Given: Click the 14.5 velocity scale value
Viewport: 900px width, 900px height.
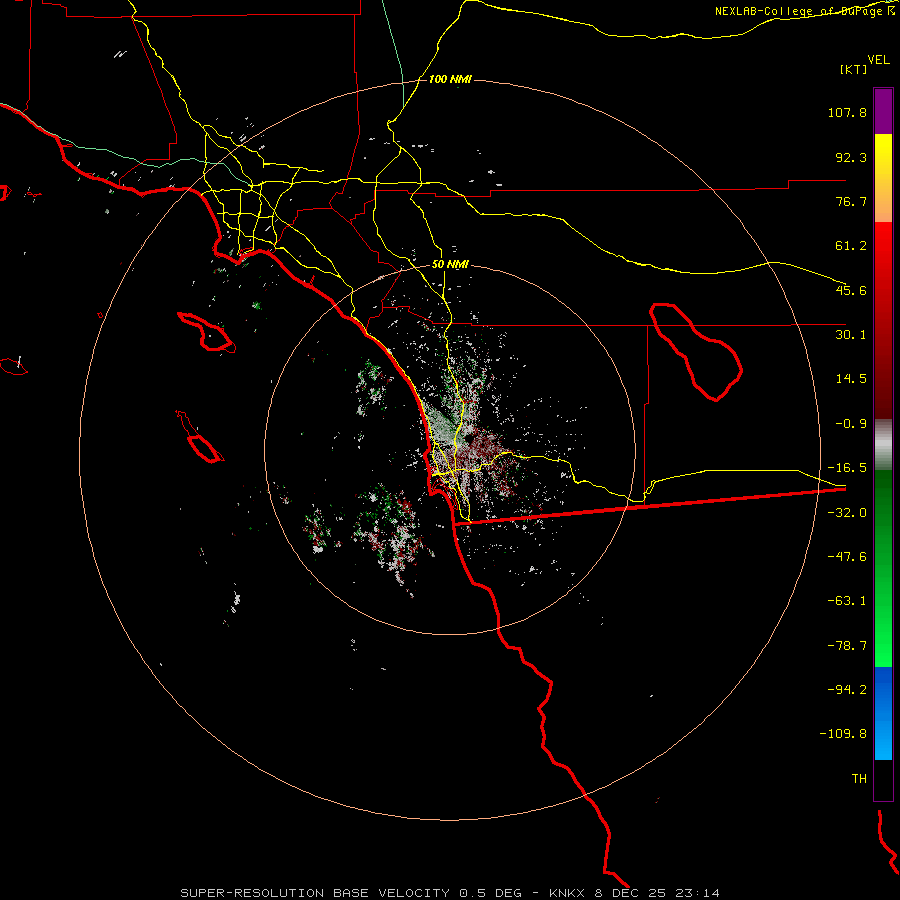Looking at the screenshot, I should (851, 379).
